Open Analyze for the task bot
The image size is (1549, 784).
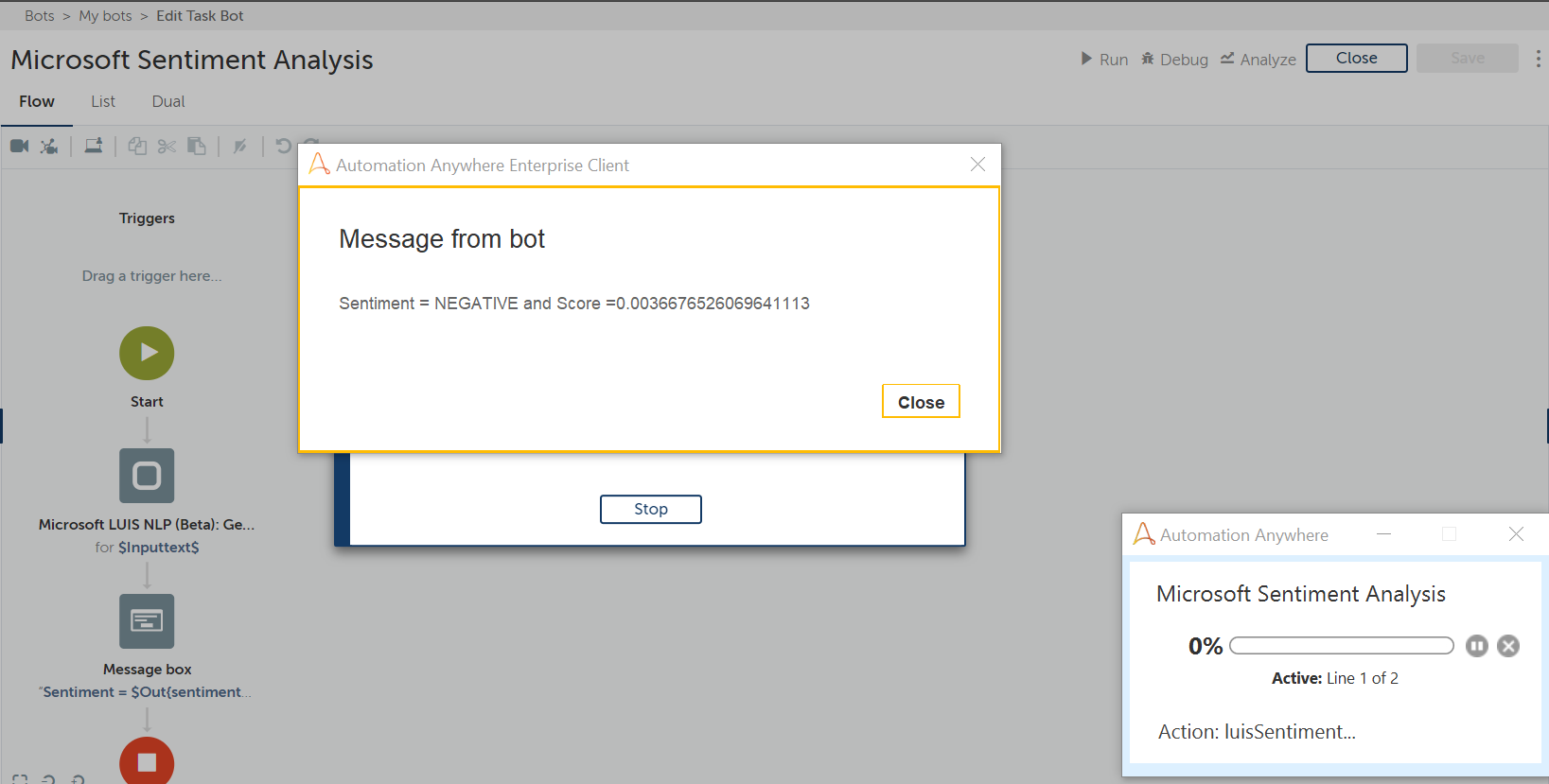1258,59
